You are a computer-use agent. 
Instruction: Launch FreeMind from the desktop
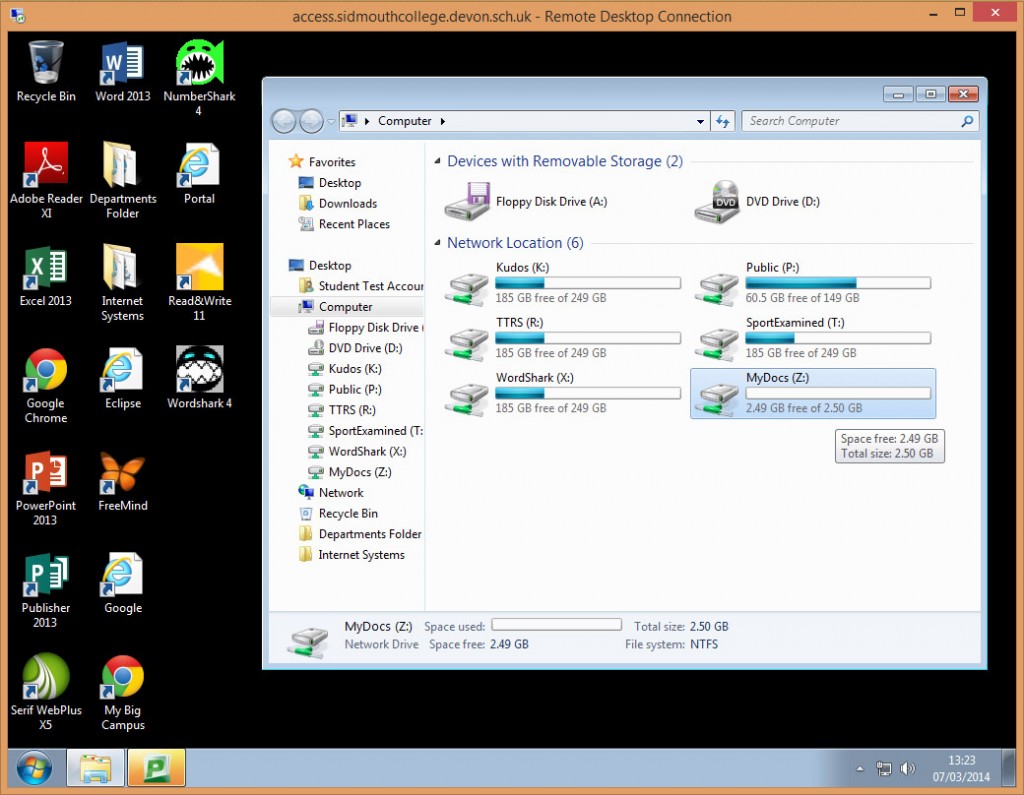(x=123, y=474)
